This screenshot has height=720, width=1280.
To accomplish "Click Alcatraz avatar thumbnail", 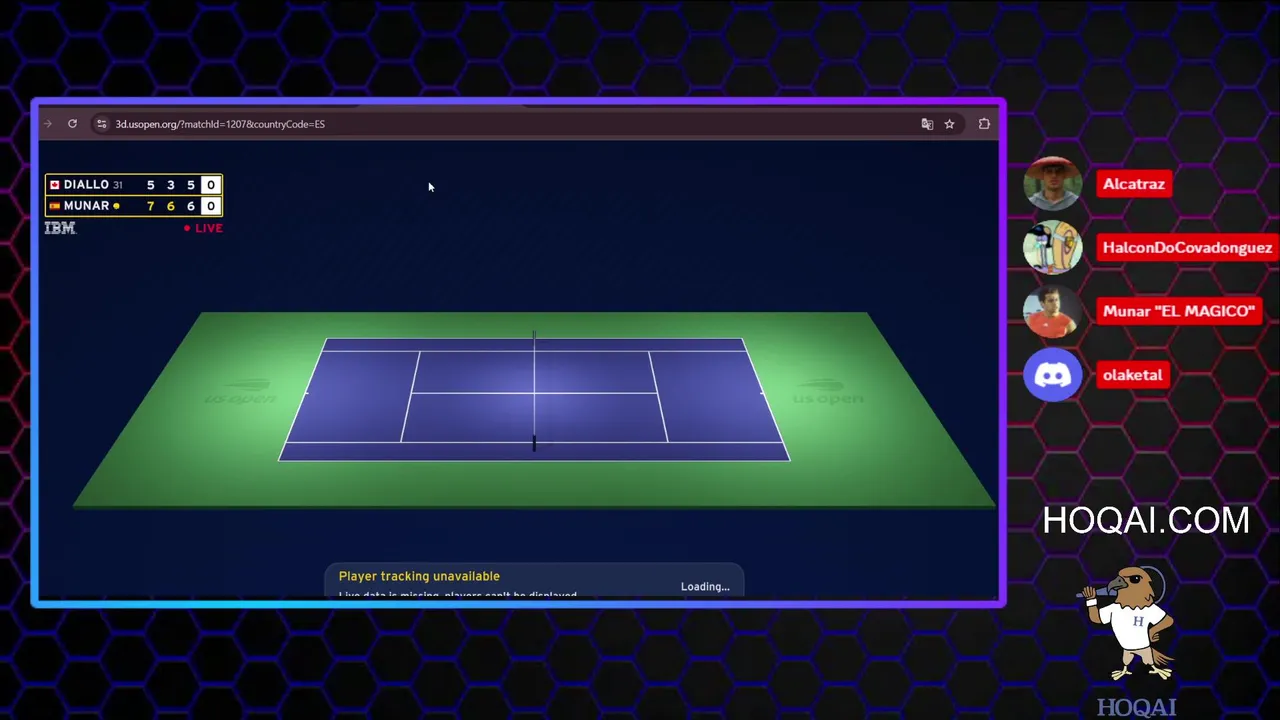I will pos(1052,184).
